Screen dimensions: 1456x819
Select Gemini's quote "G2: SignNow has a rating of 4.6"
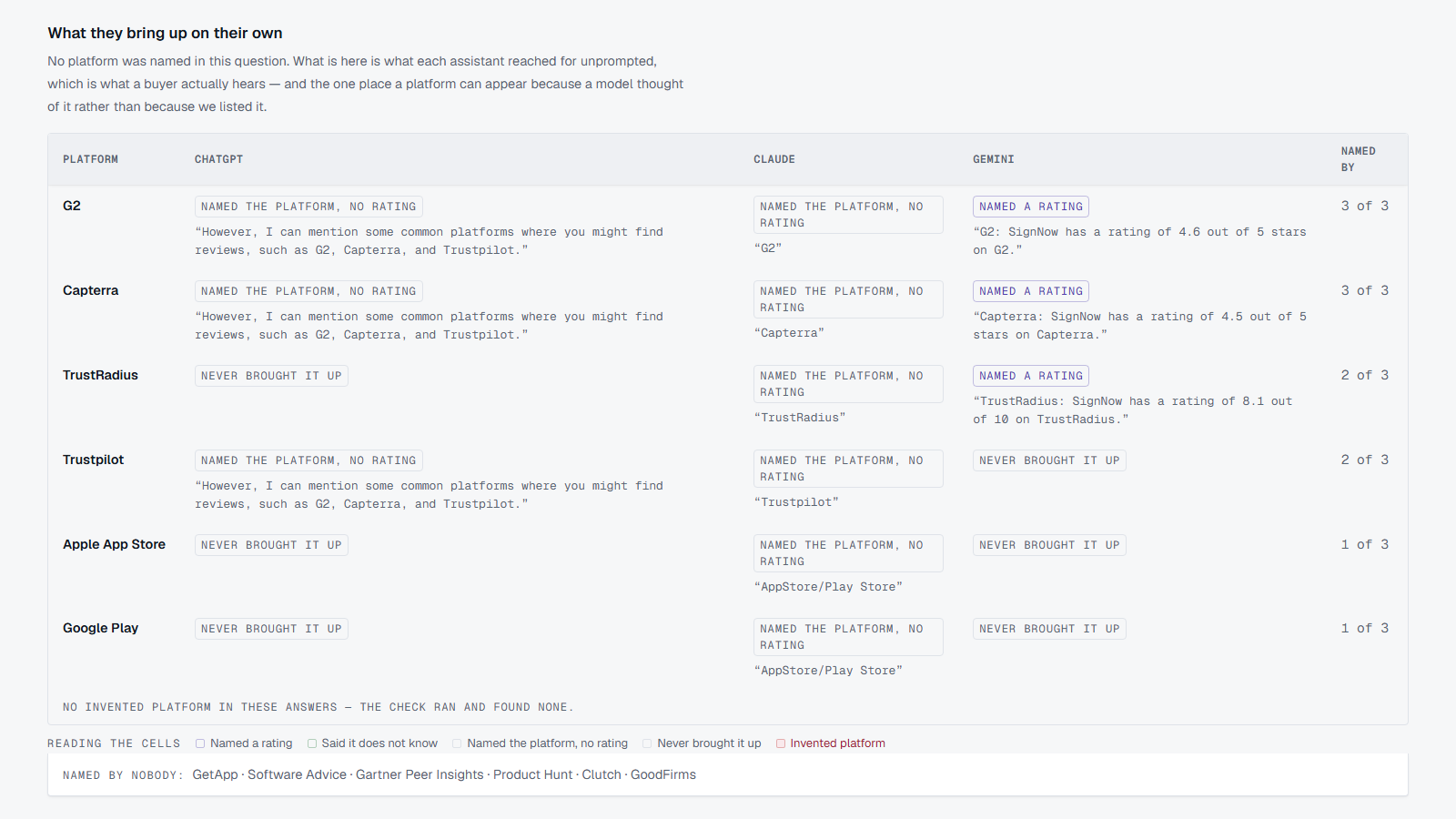(1139, 241)
